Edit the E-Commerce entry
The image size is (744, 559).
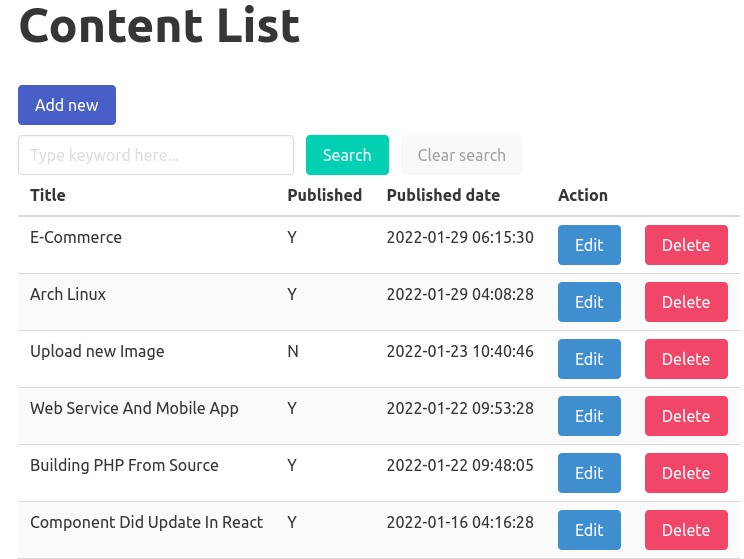(x=589, y=245)
